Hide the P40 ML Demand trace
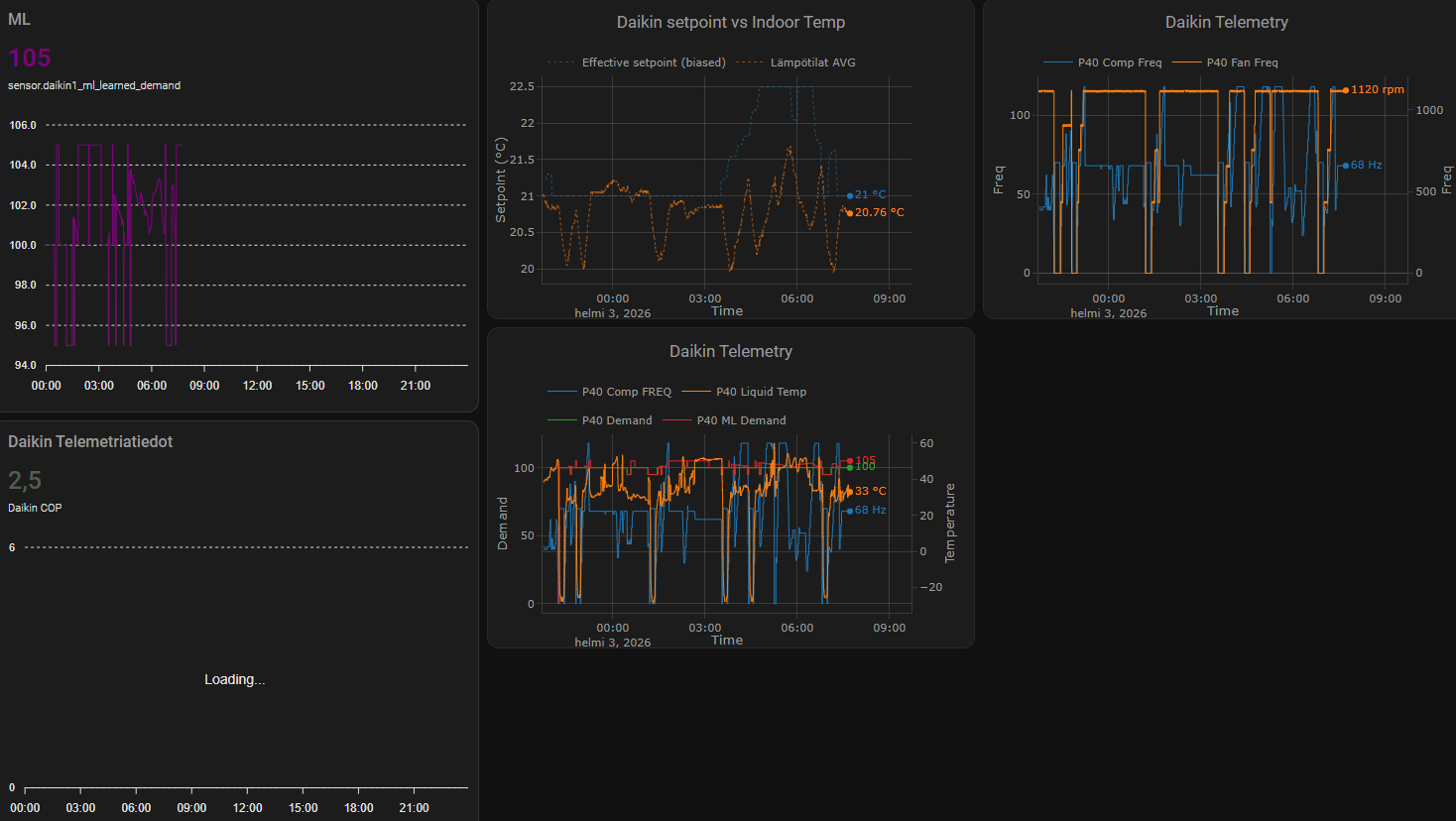1456x821 pixels. click(x=740, y=420)
